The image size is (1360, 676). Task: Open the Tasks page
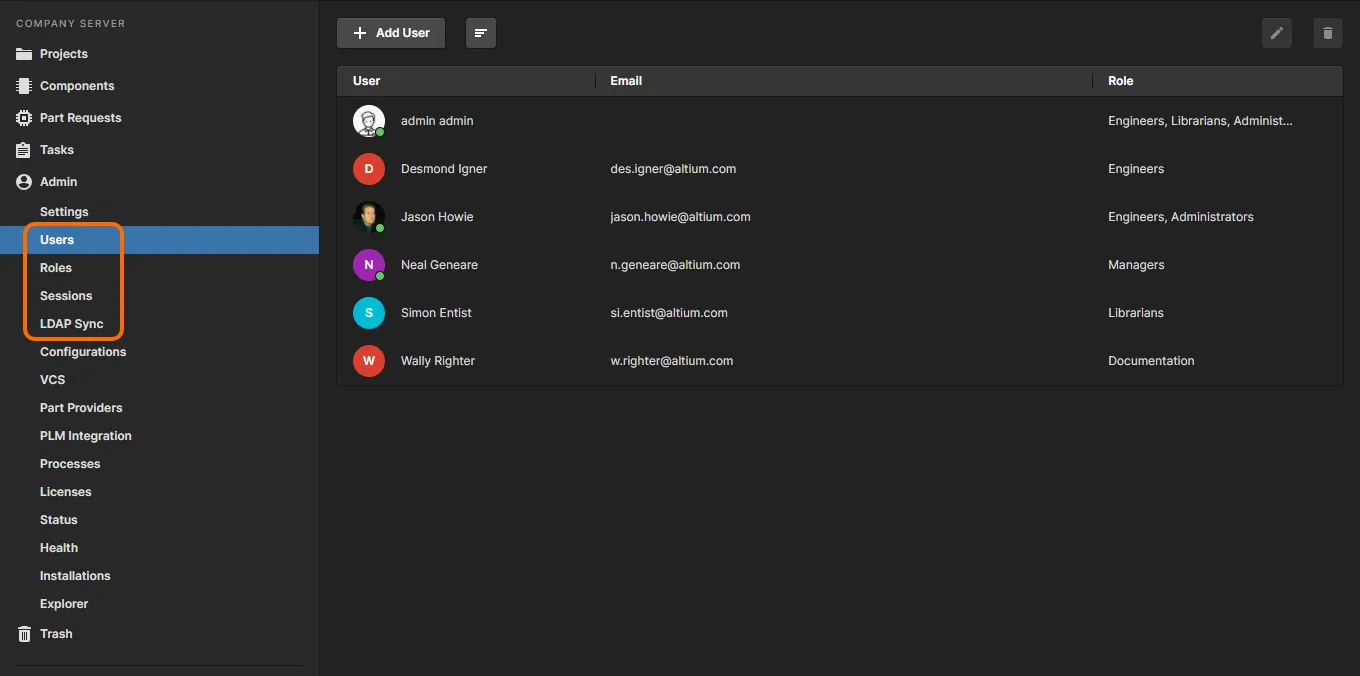(57, 150)
